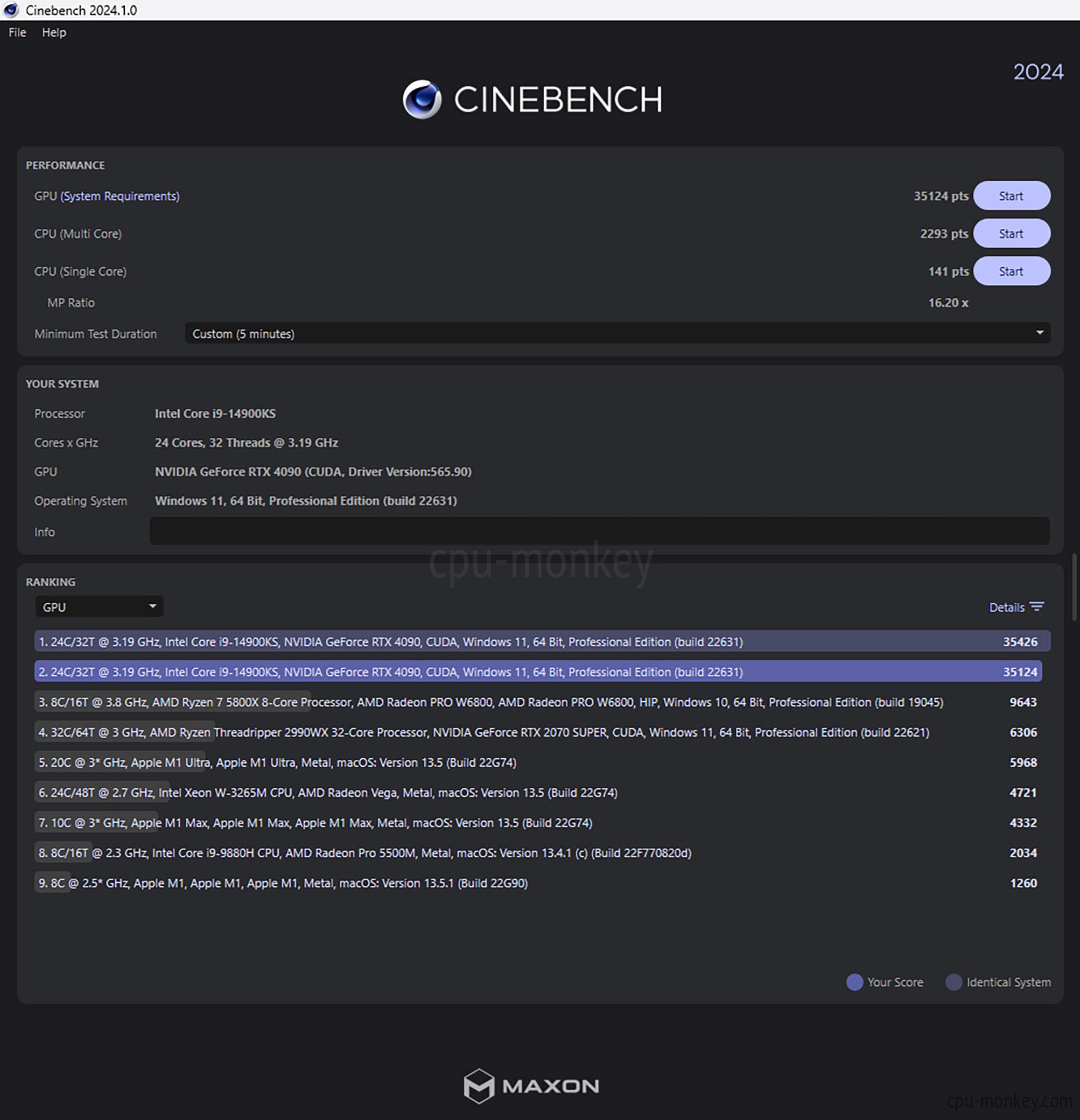Click the Intel Core i9-14900KS processor value
The image size is (1080, 1120).
215,414
